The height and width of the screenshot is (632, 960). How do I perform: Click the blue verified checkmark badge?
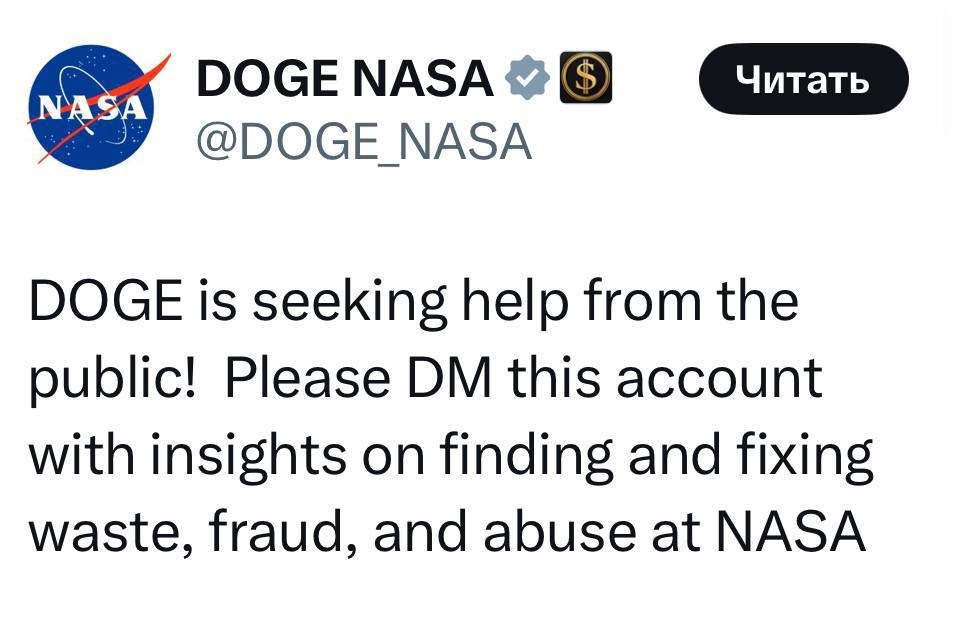[x=527, y=80]
